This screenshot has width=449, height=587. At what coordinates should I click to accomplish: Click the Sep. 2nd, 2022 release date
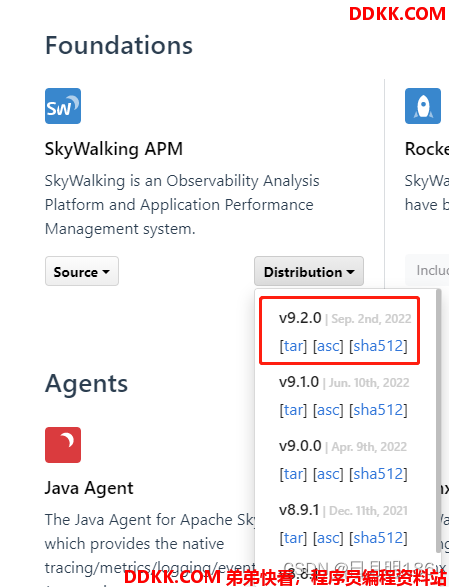[x=371, y=319]
